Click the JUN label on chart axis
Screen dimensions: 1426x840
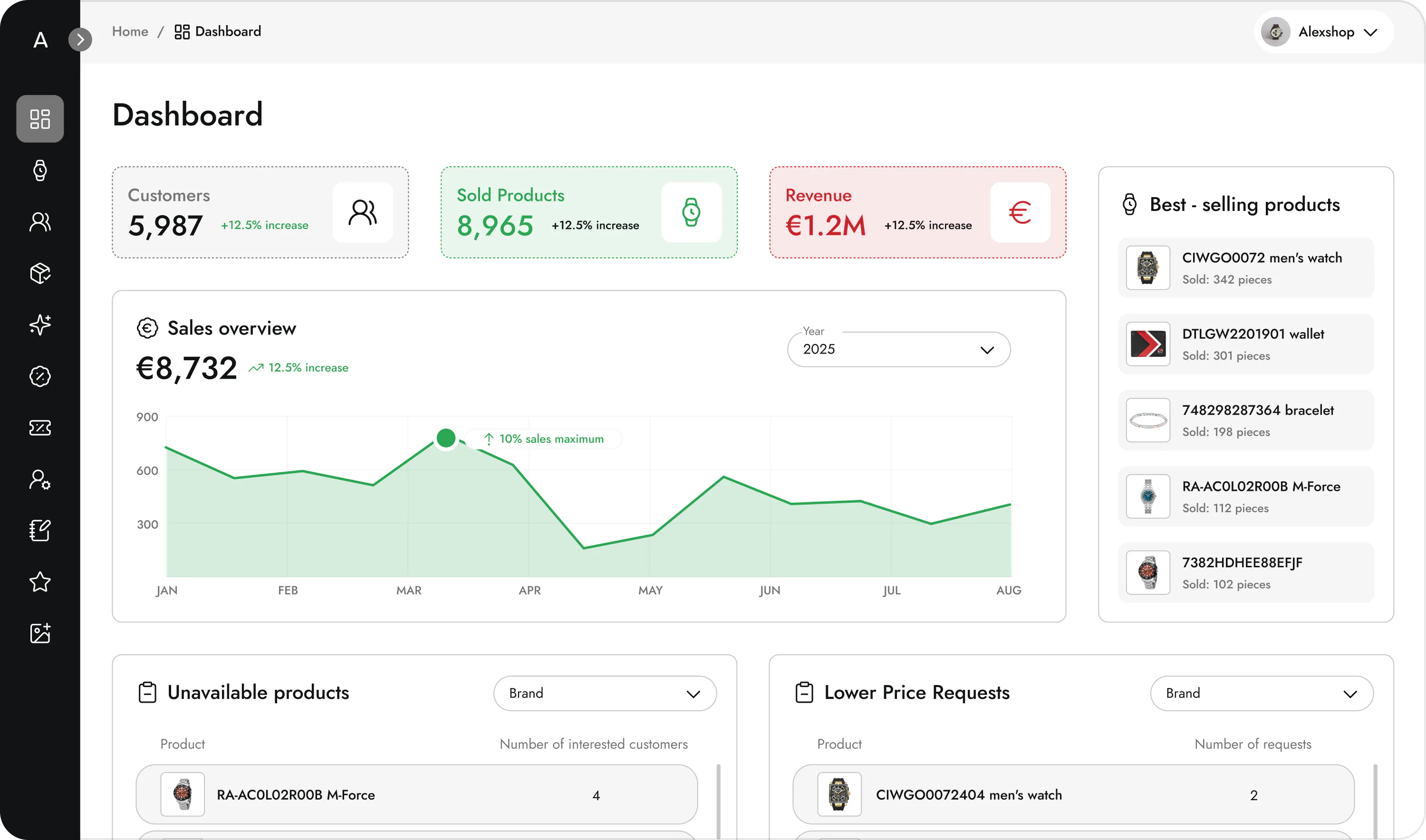tap(770, 591)
